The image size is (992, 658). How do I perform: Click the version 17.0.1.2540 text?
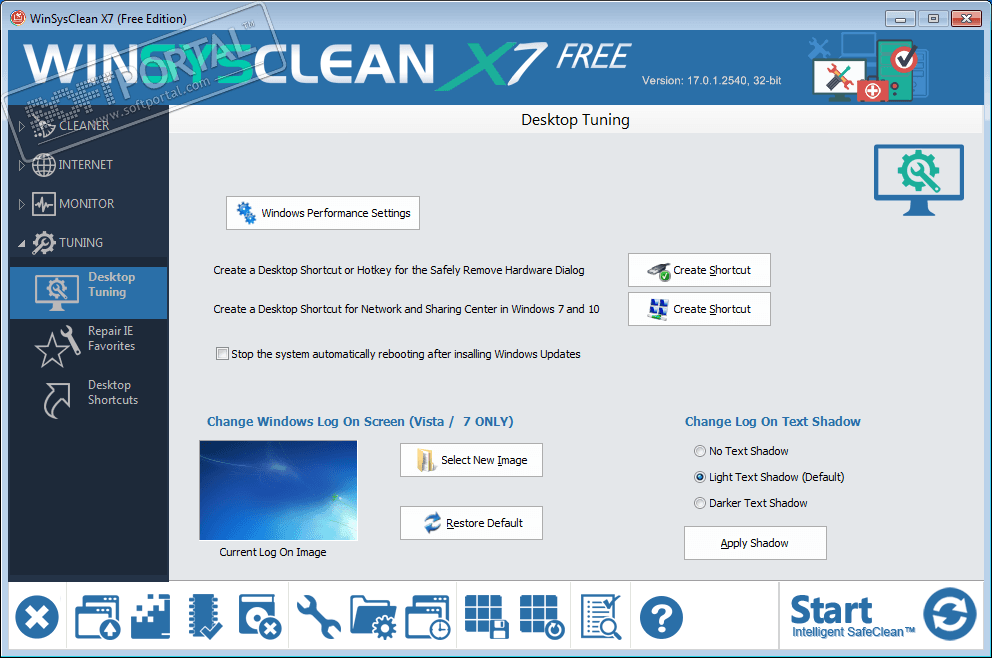[712, 80]
